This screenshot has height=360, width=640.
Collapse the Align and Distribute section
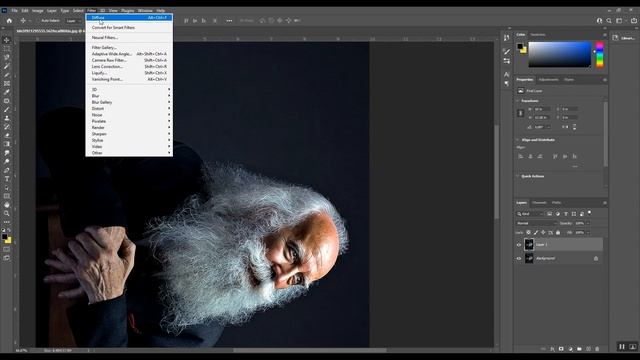(x=518, y=140)
